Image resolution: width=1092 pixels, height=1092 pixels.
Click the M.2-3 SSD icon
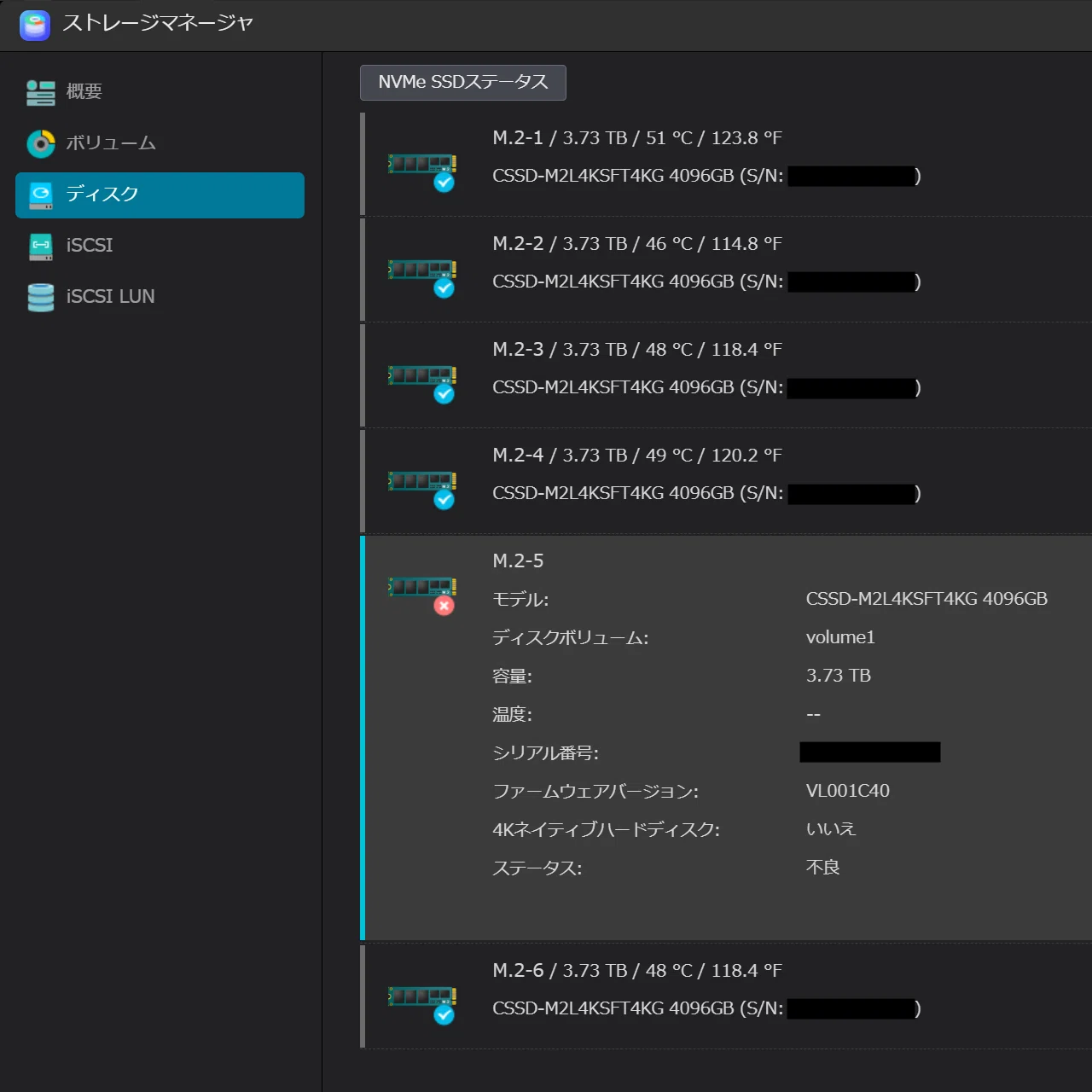point(423,382)
